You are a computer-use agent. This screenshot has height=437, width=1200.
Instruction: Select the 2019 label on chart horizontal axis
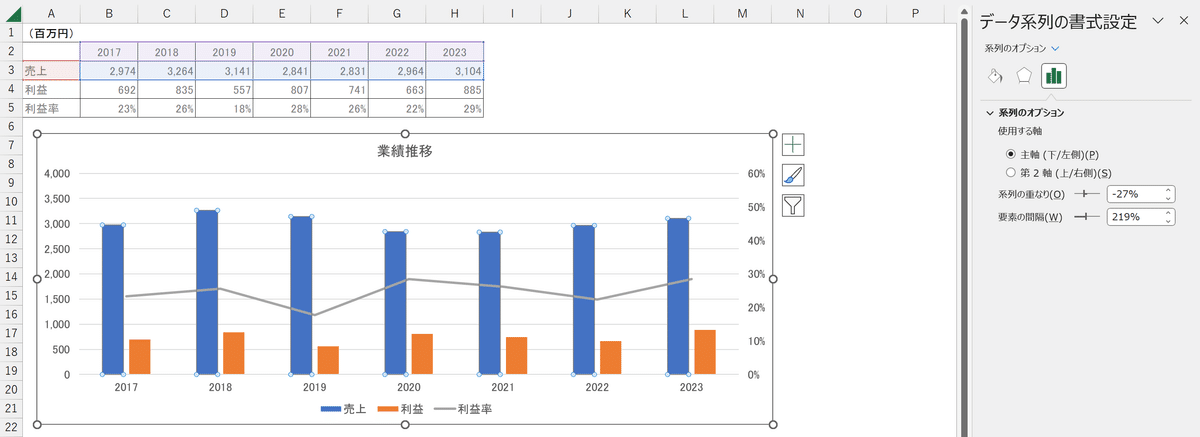315,387
